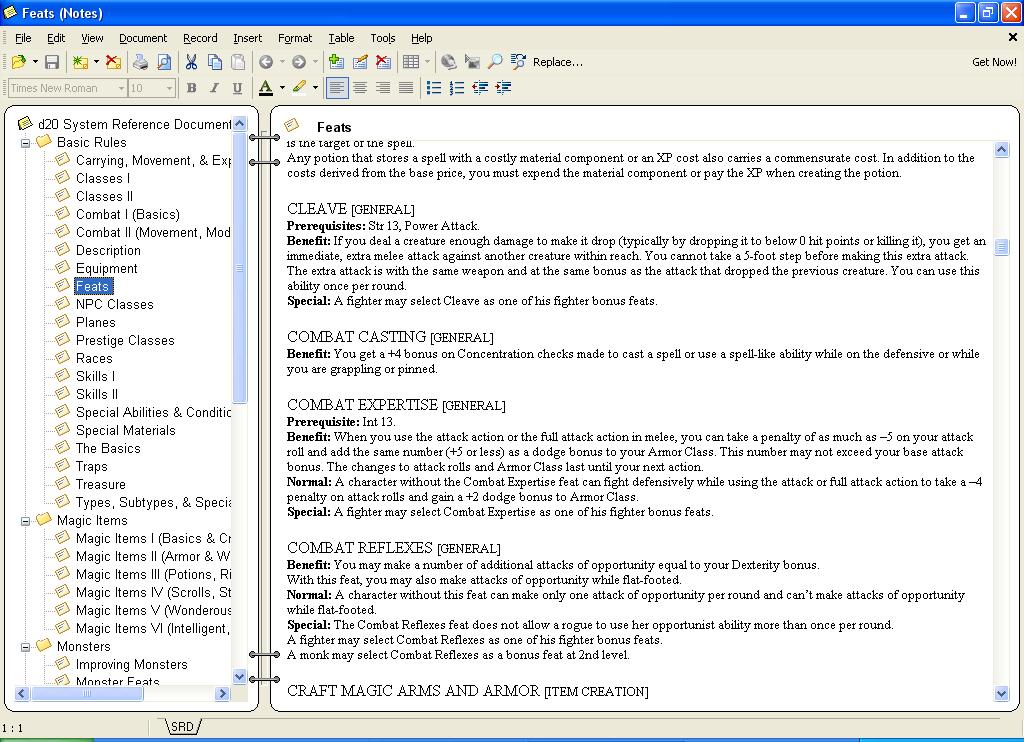Click the Delete note icon with red X
The height and width of the screenshot is (742, 1024).
pos(113,62)
